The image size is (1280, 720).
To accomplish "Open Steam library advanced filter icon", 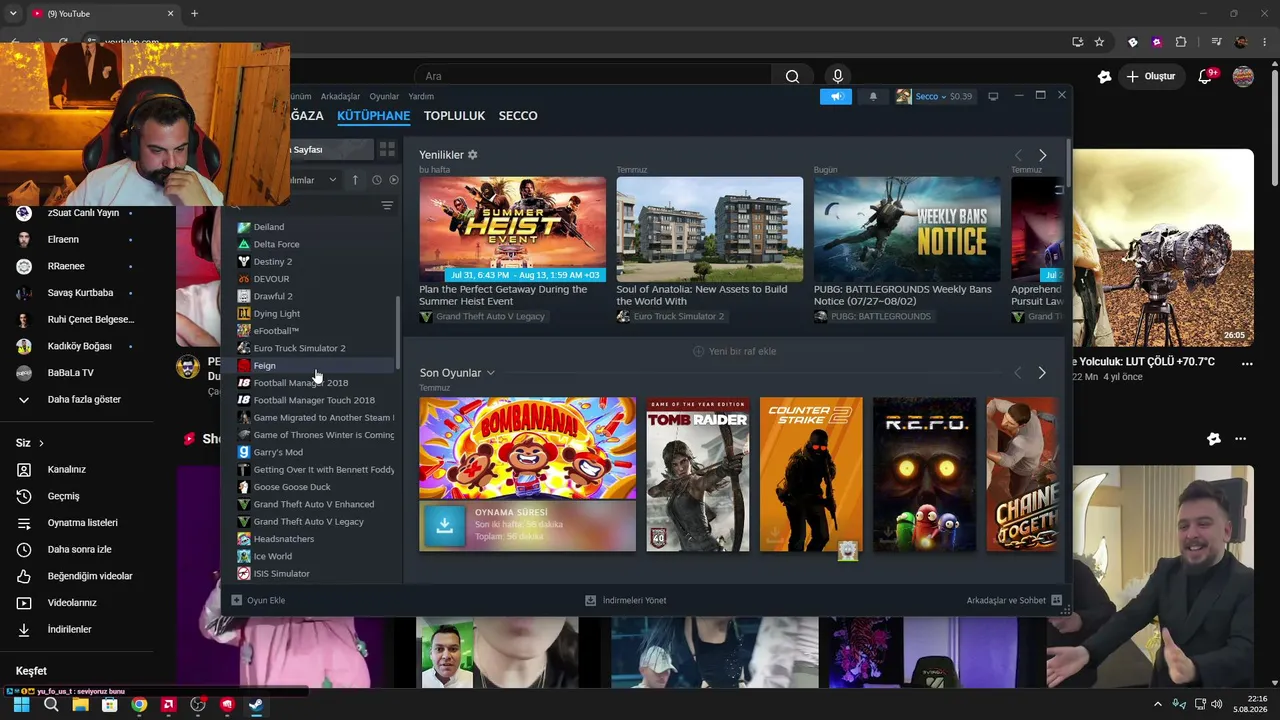I will click(x=387, y=206).
